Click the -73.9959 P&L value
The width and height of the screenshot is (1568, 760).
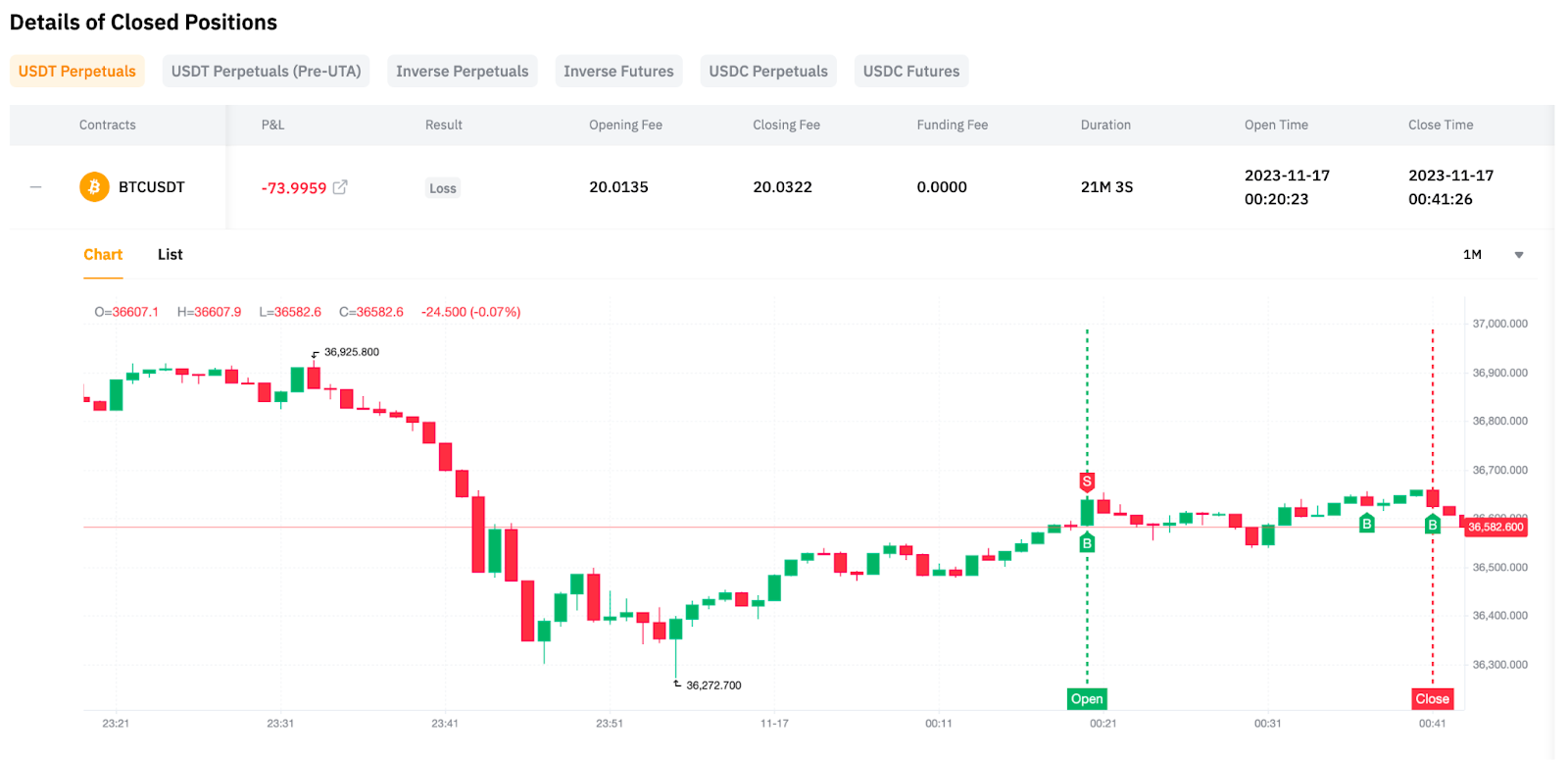point(294,188)
